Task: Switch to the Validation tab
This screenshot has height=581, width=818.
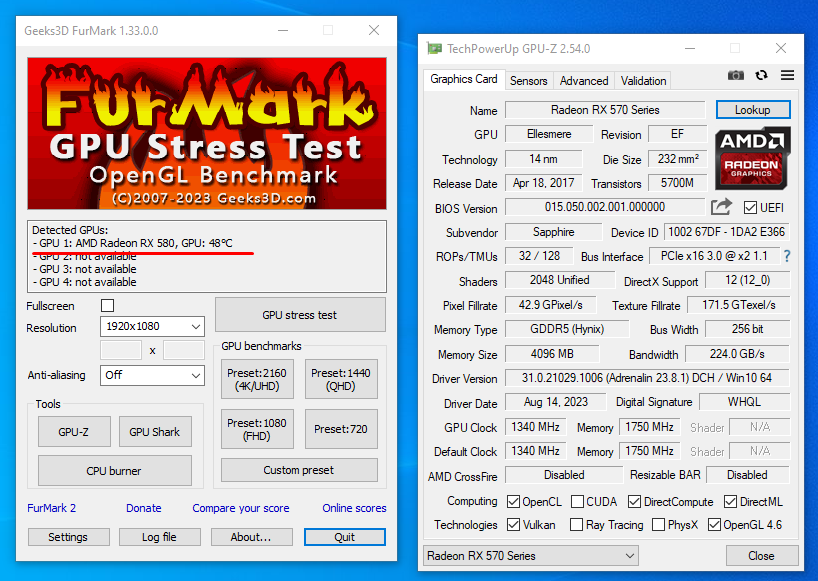Action: point(643,81)
